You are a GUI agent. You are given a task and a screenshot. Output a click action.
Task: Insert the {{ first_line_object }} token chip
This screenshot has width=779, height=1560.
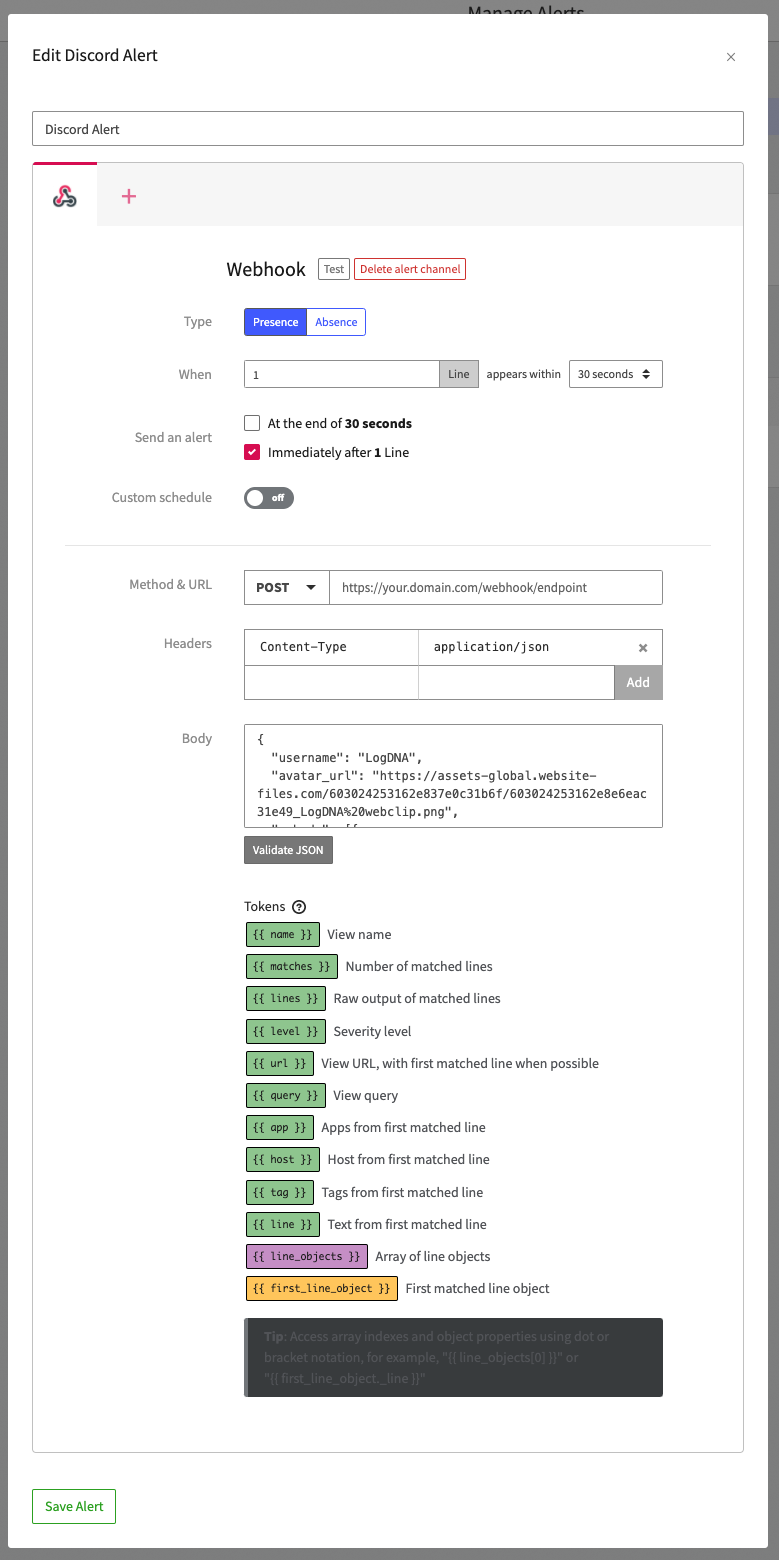click(x=321, y=1288)
